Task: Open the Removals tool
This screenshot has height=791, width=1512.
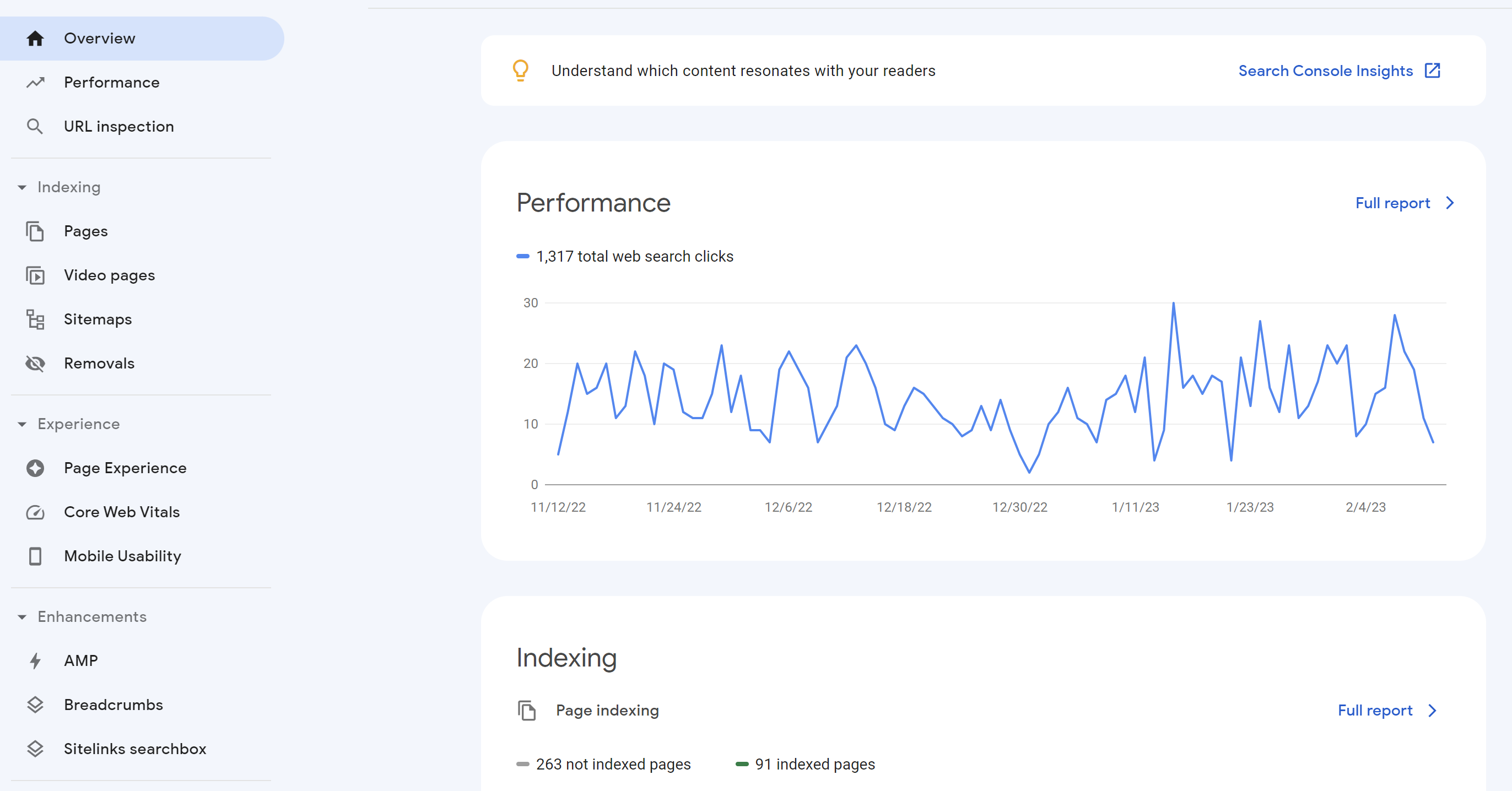Action: click(x=142, y=363)
